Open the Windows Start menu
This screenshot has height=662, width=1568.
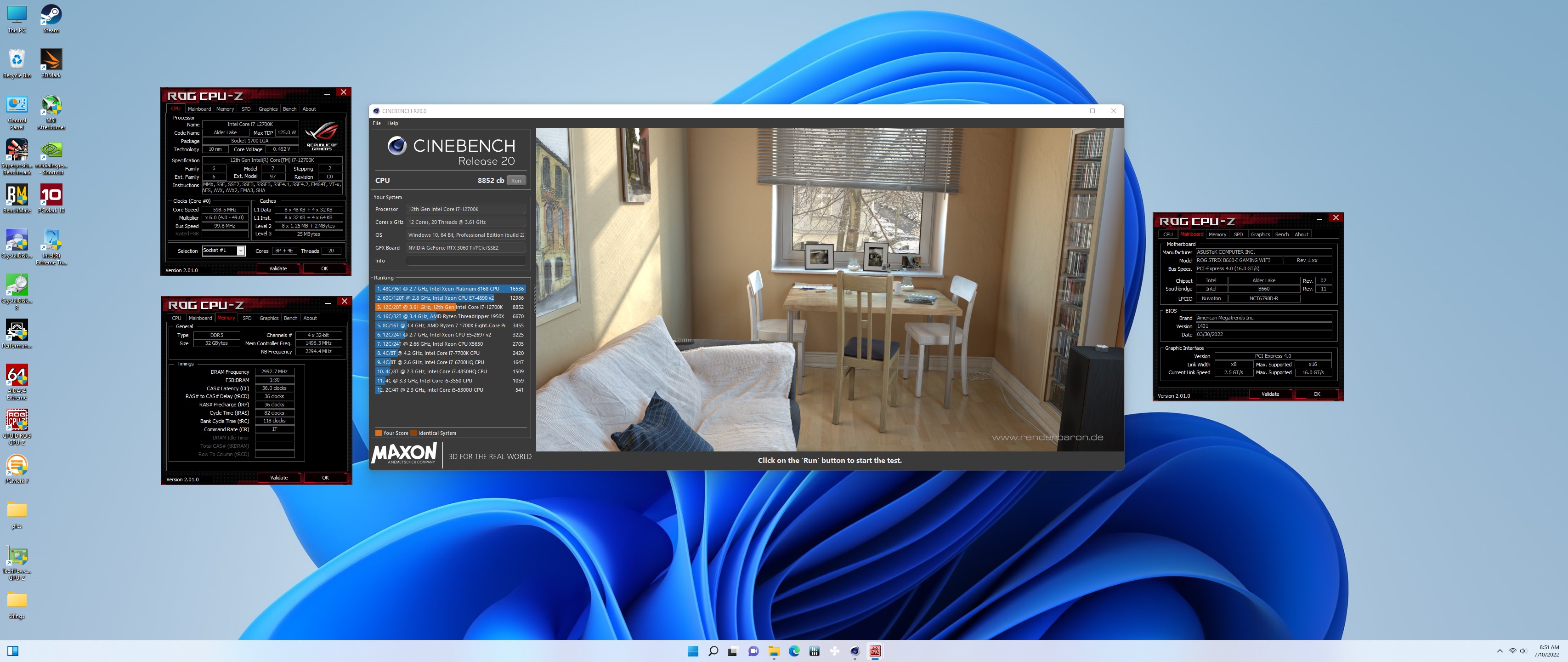693,651
